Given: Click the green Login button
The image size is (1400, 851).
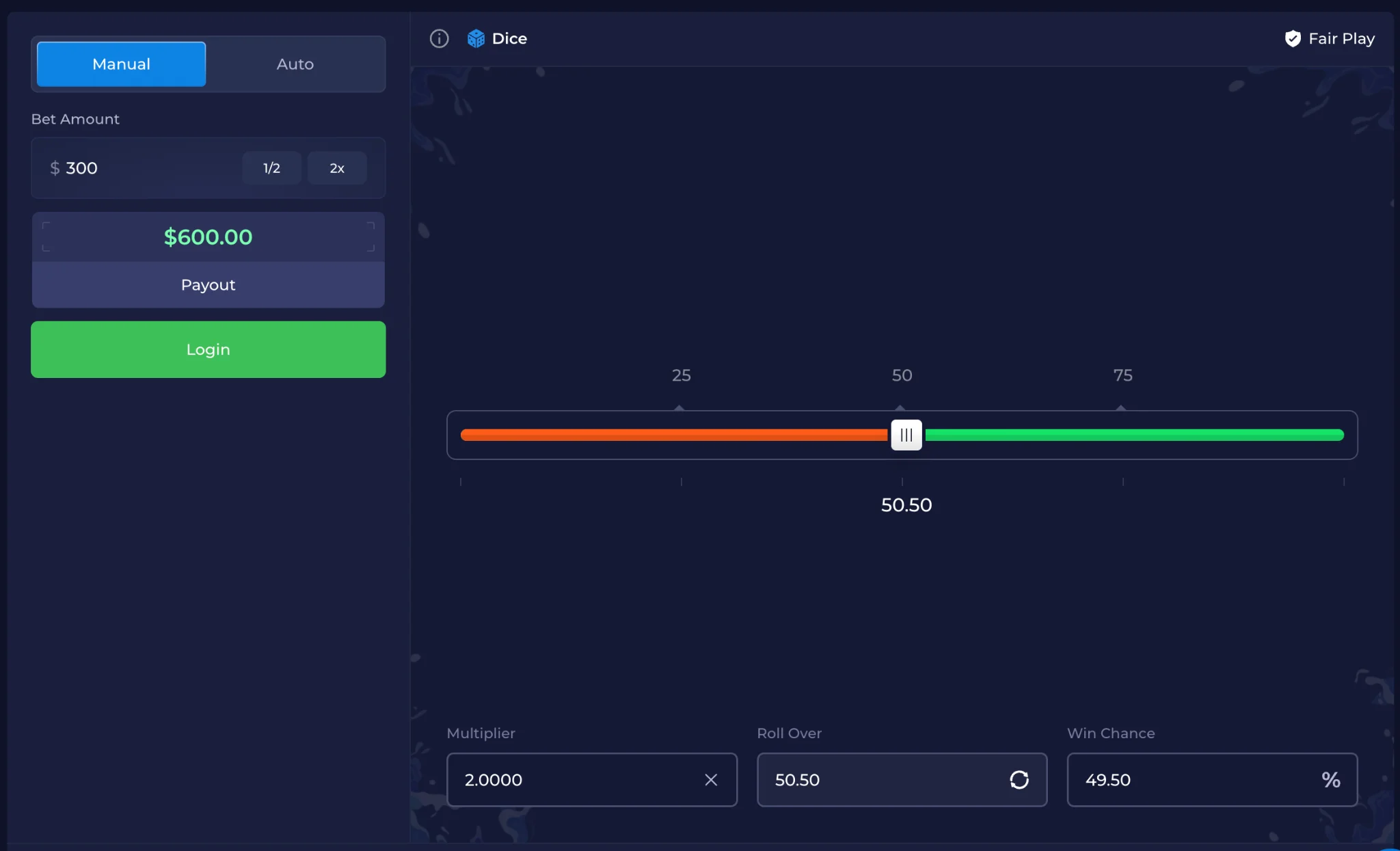Looking at the screenshot, I should [x=208, y=349].
